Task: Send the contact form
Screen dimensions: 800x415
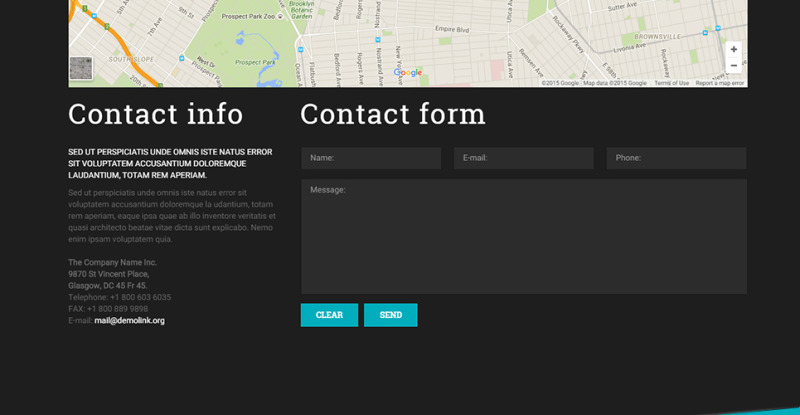Action: 390,315
